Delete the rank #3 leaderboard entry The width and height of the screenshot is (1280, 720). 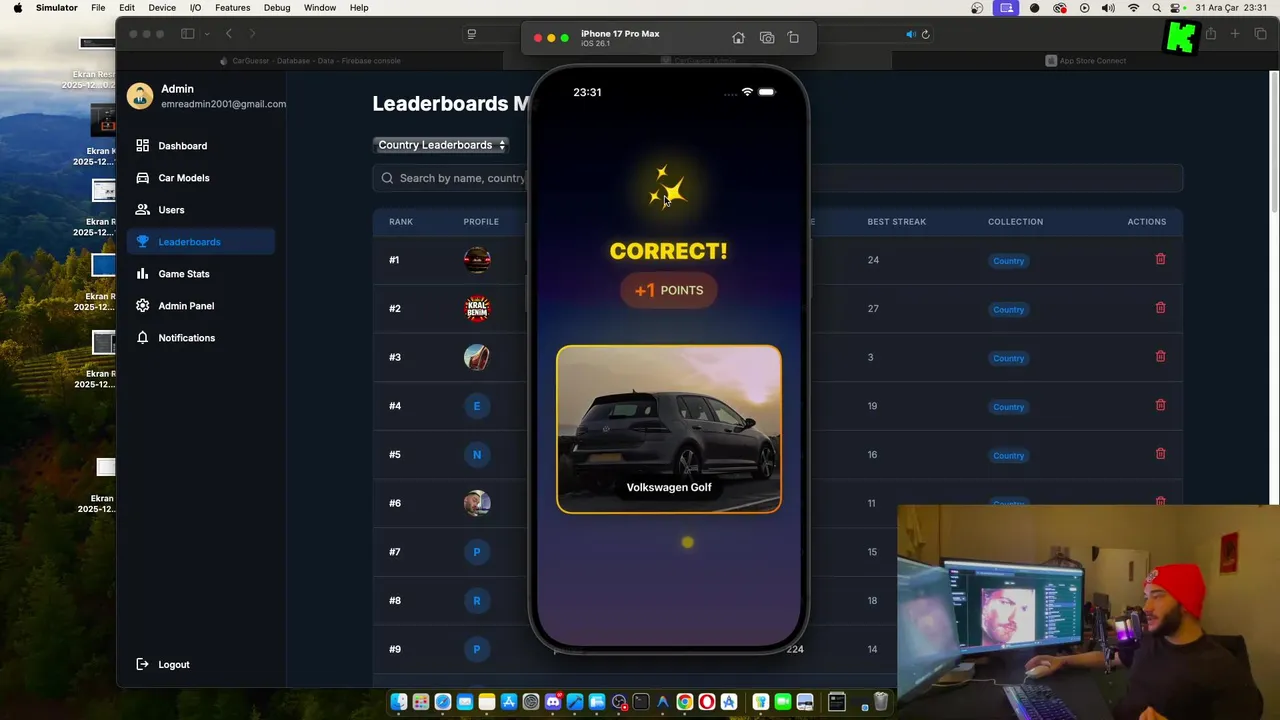coord(1160,356)
